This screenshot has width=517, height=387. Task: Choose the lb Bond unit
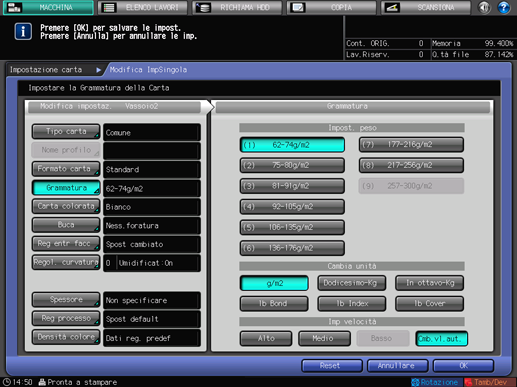pyautogui.click(x=274, y=304)
